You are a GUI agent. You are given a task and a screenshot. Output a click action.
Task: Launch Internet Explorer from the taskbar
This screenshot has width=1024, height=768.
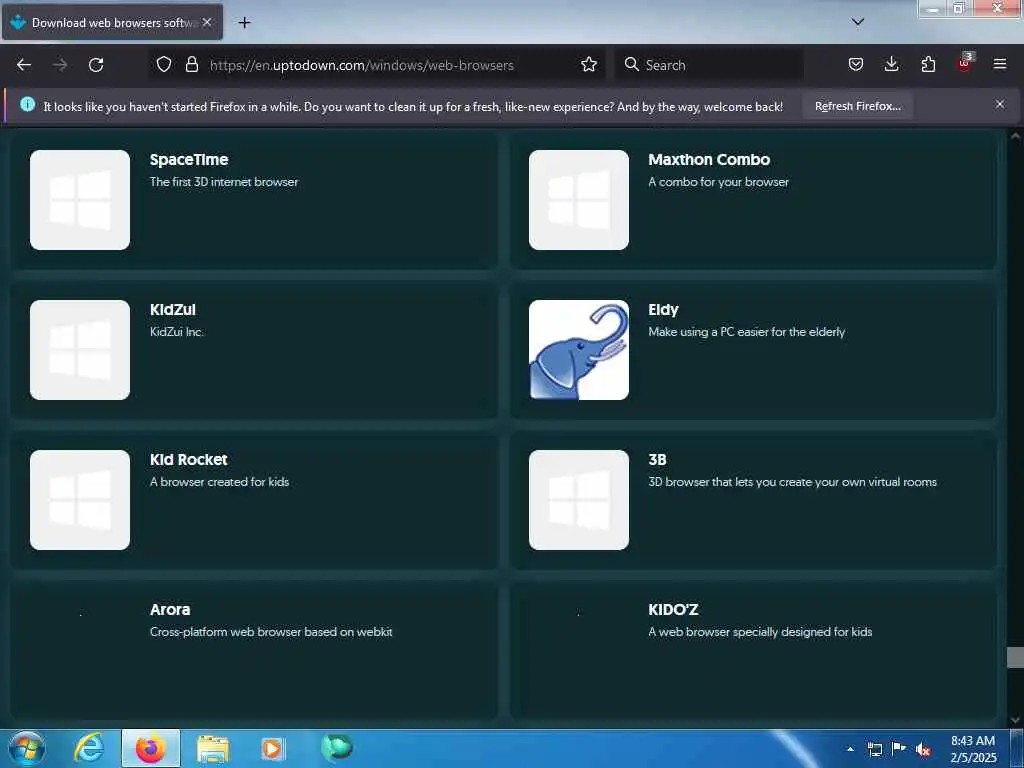(88, 748)
